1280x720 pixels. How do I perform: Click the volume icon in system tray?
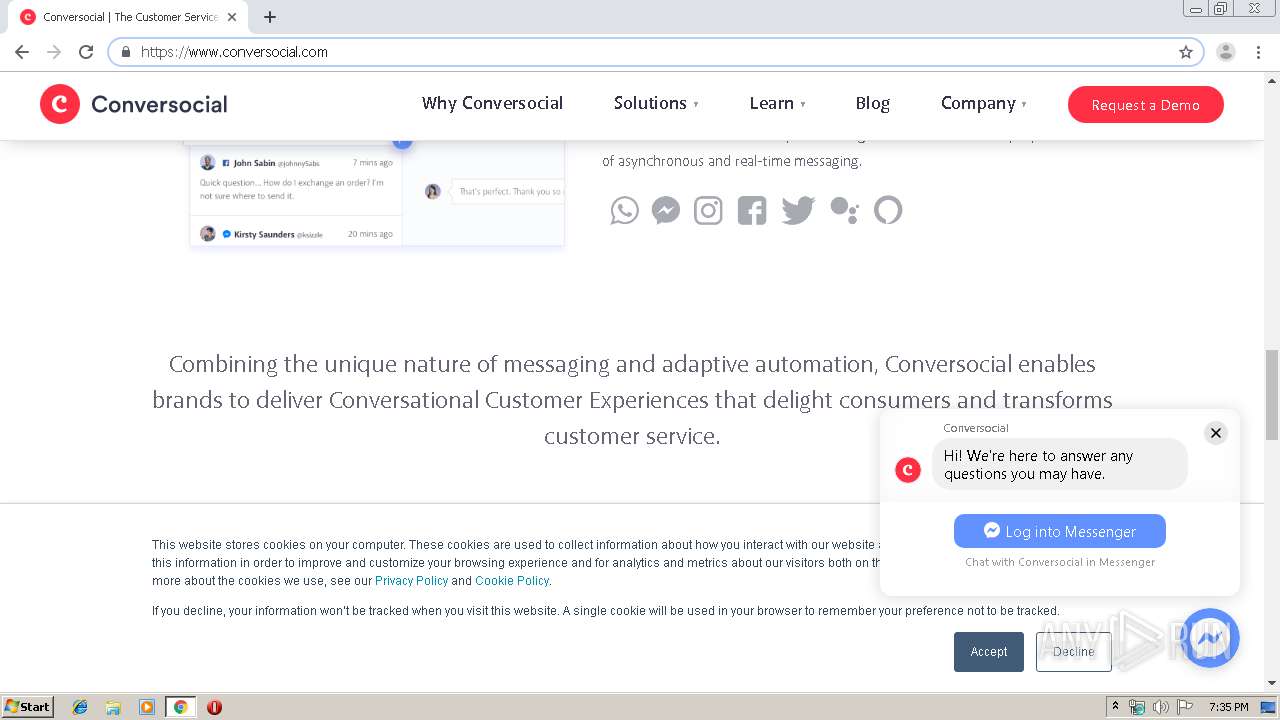click(x=1161, y=707)
